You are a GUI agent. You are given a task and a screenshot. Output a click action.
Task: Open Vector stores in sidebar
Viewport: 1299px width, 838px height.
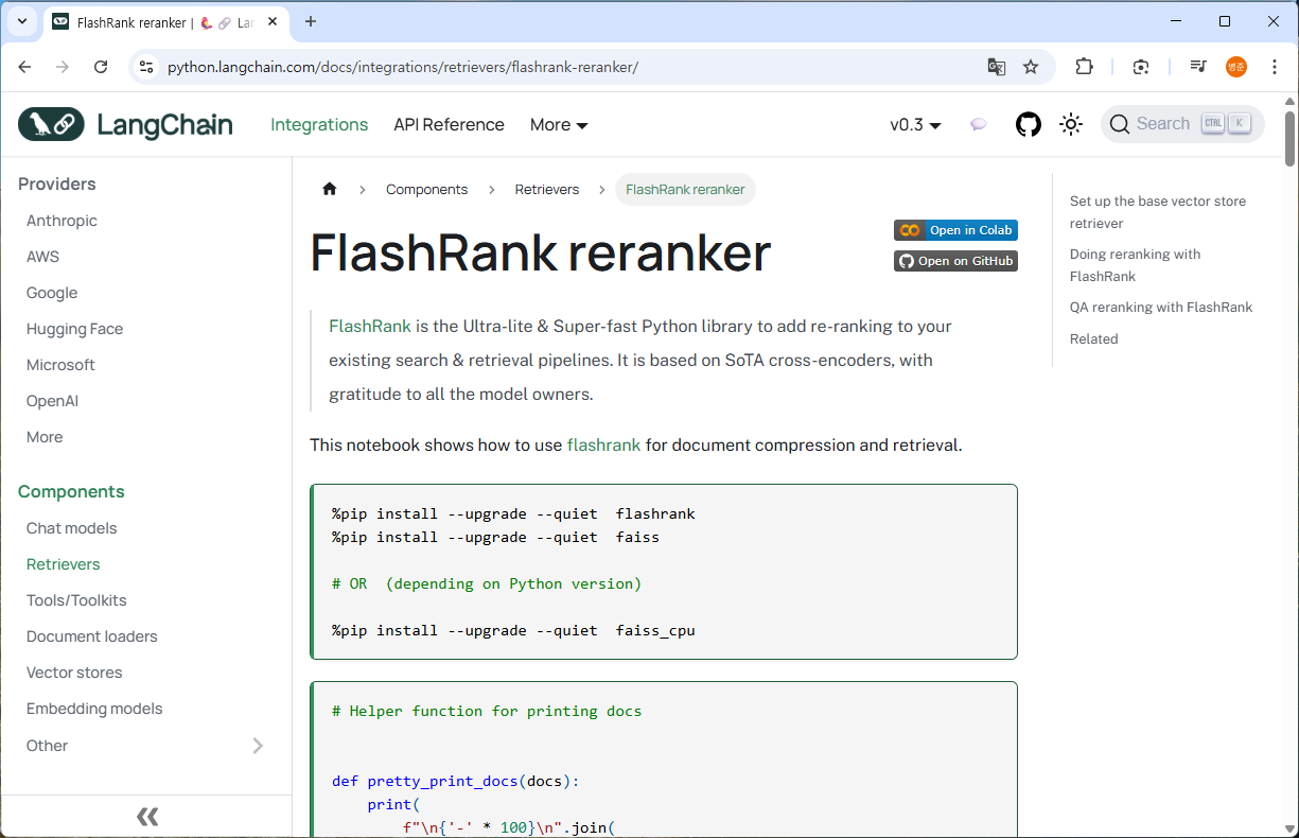[74, 672]
